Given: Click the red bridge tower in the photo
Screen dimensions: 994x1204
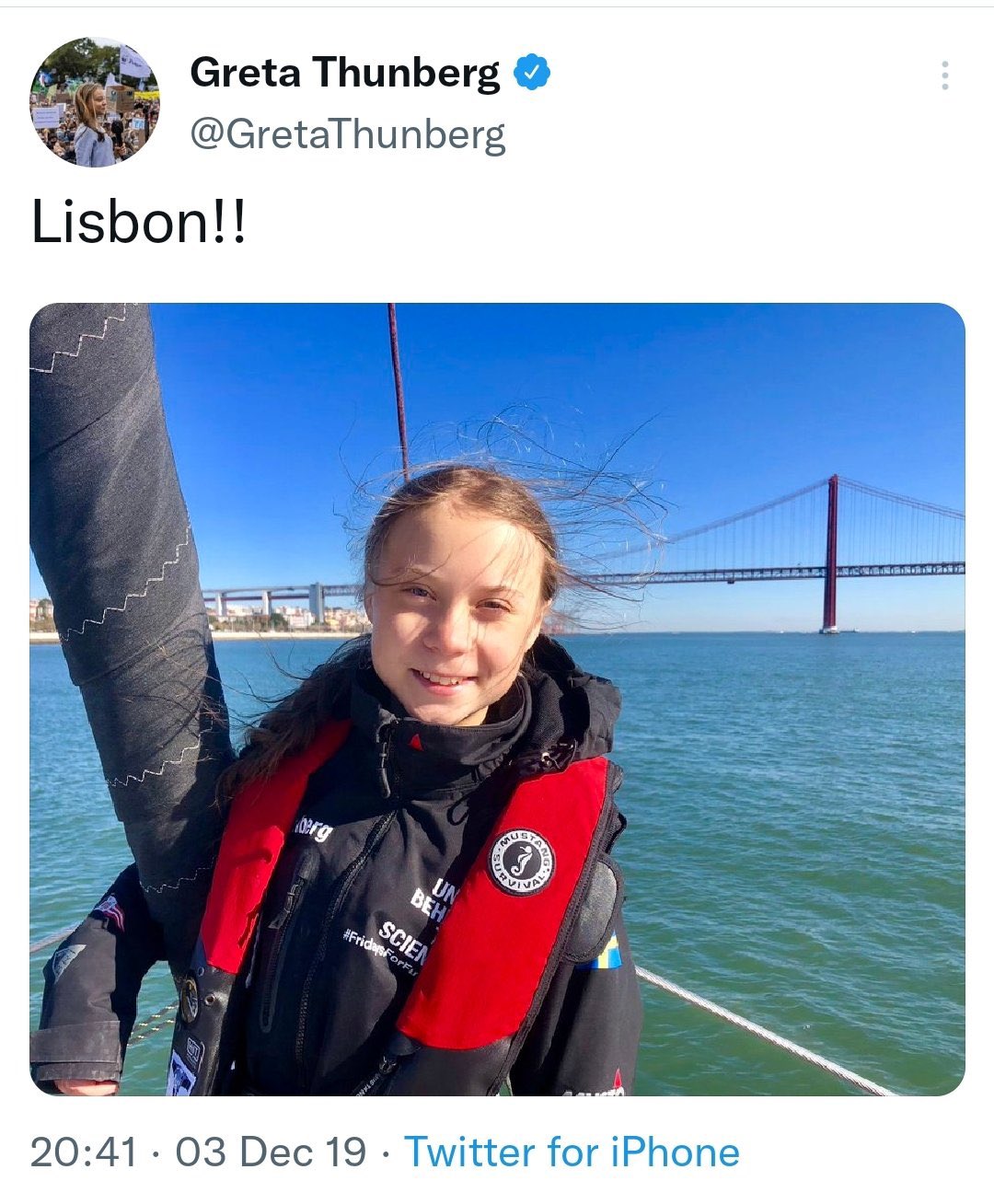Looking at the screenshot, I should coord(831,553).
